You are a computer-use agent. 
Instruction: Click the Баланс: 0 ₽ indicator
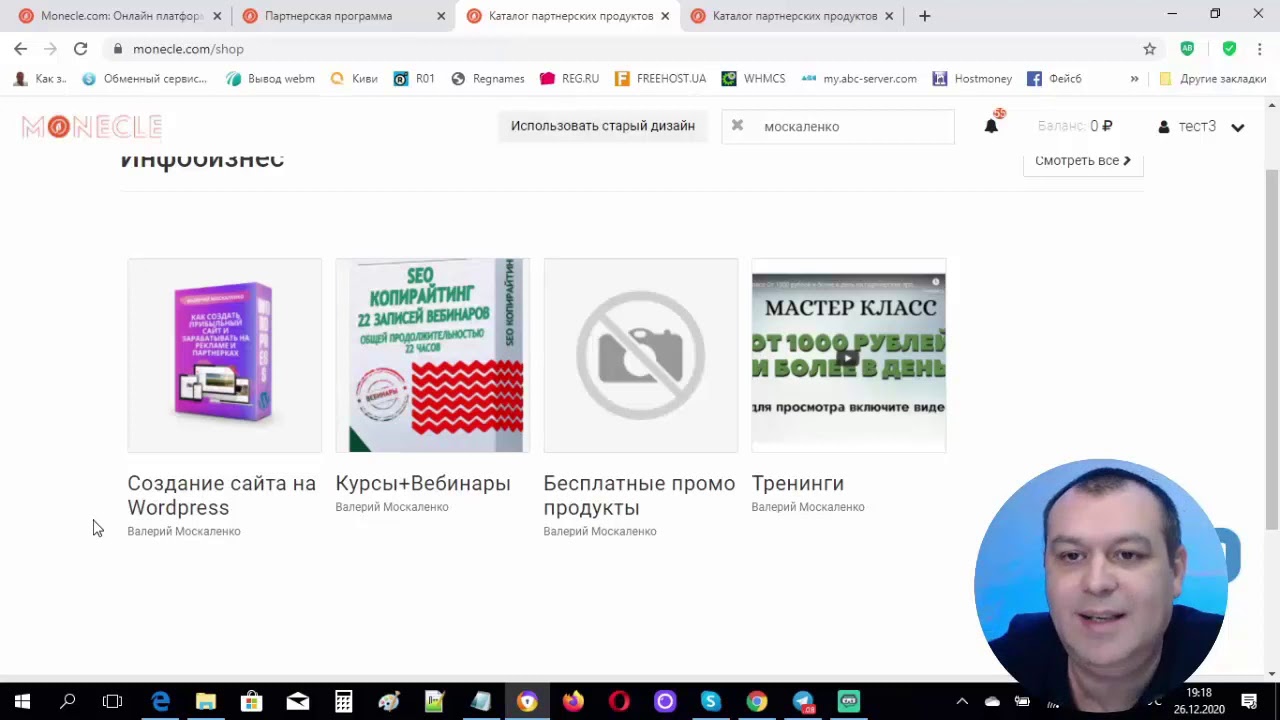[1075, 126]
